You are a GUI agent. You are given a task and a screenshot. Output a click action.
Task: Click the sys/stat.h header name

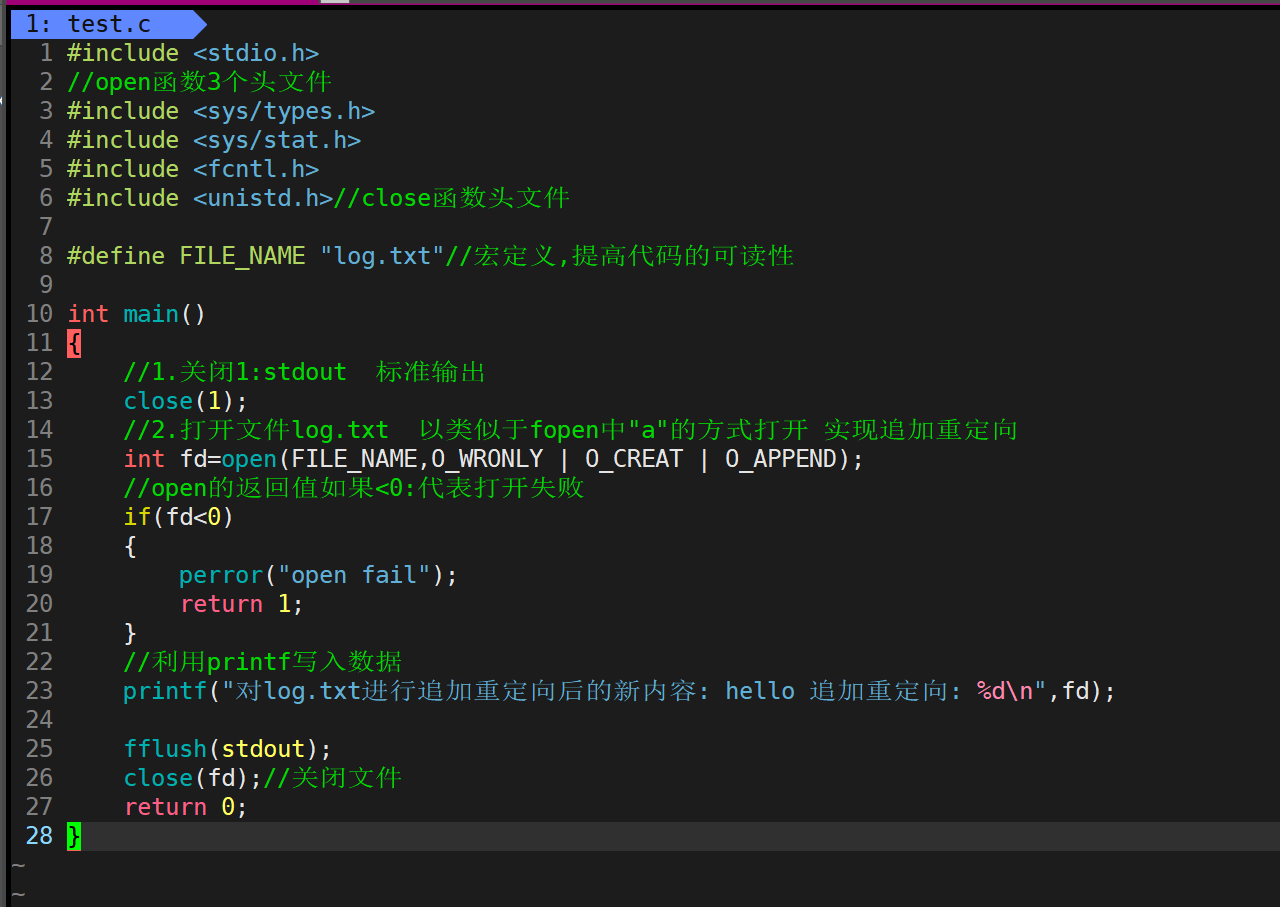pyautogui.click(x=277, y=140)
